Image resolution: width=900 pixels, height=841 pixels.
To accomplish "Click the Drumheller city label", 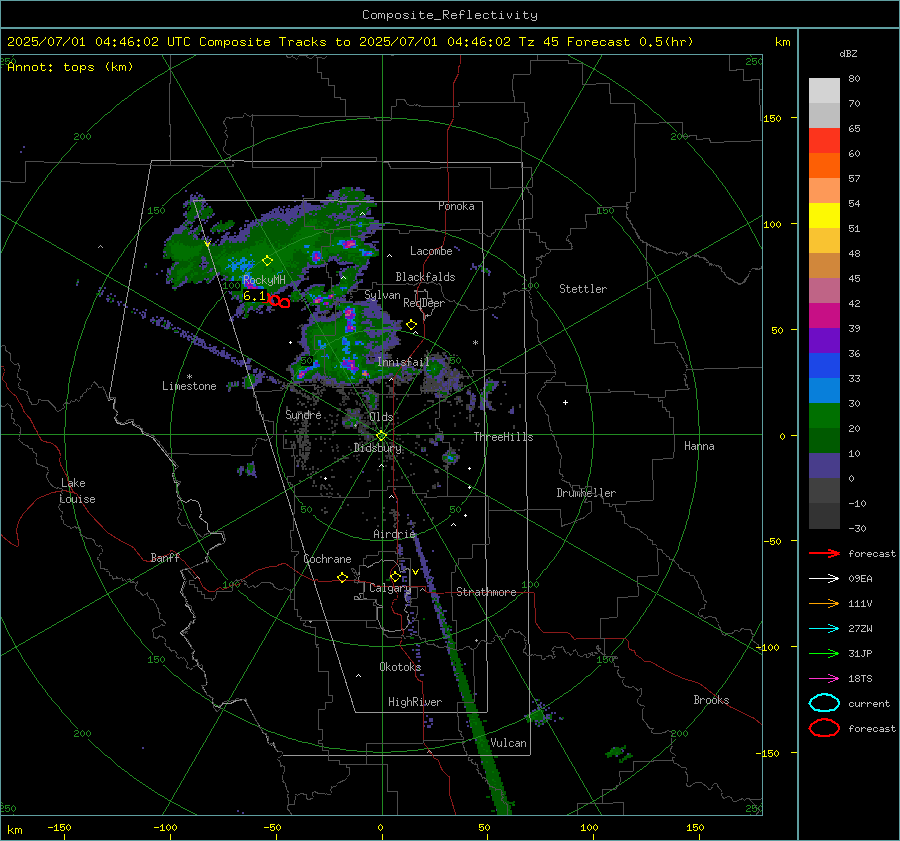I will (x=586, y=493).
